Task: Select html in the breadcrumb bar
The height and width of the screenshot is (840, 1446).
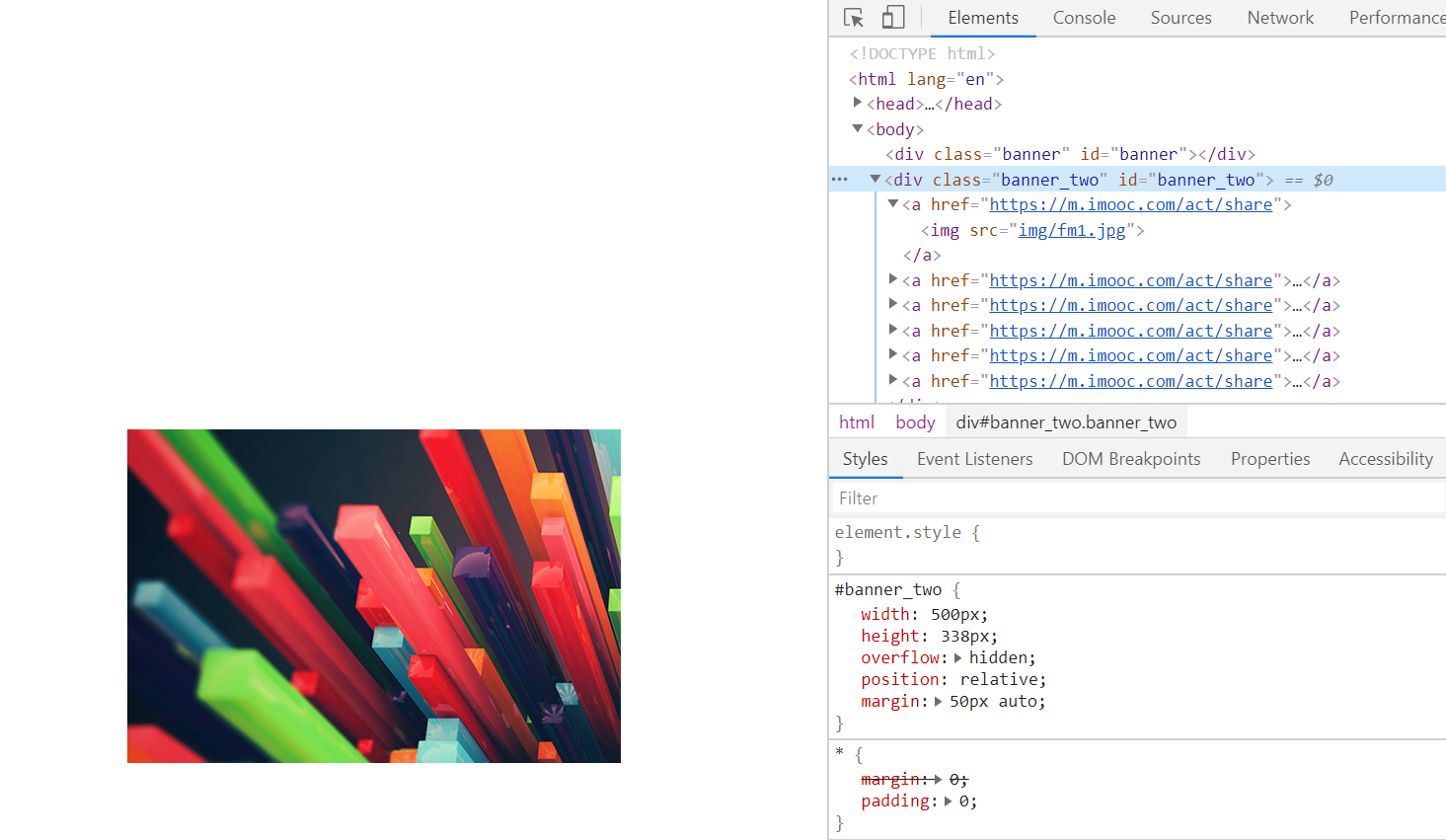Action: coord(857,422)
